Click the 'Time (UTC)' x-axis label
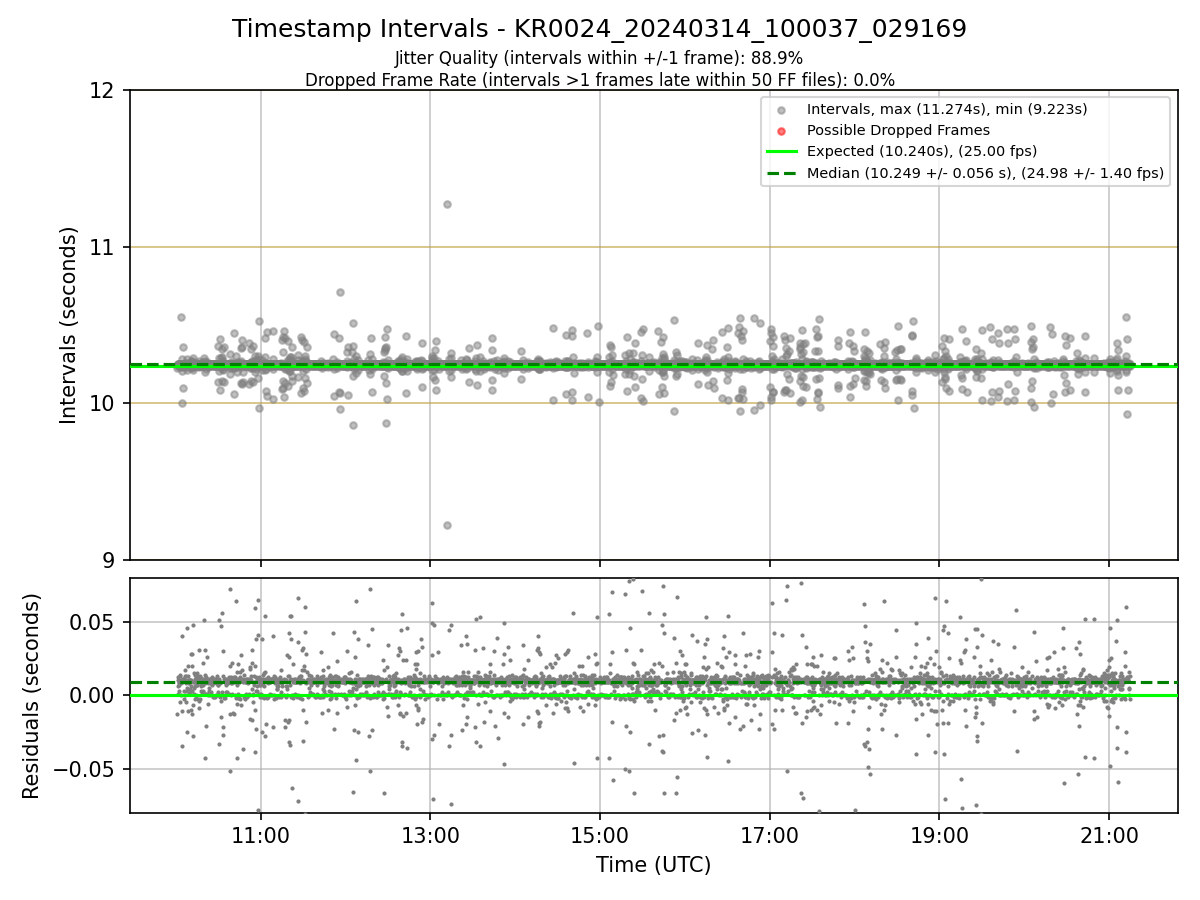This screenshot has height=900, width=1200. tap(653, 865)
